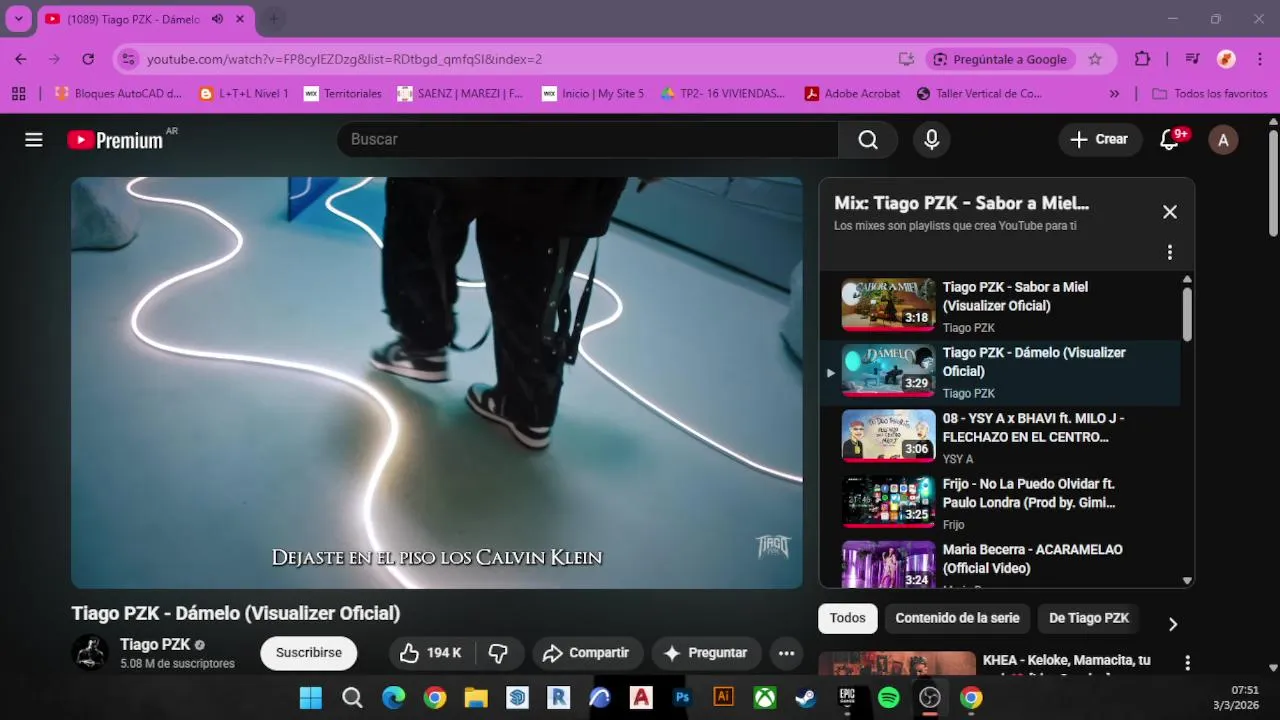
Task: Open KHEA Keloke, Mamacita recommended video
Action: (1066, 661)
